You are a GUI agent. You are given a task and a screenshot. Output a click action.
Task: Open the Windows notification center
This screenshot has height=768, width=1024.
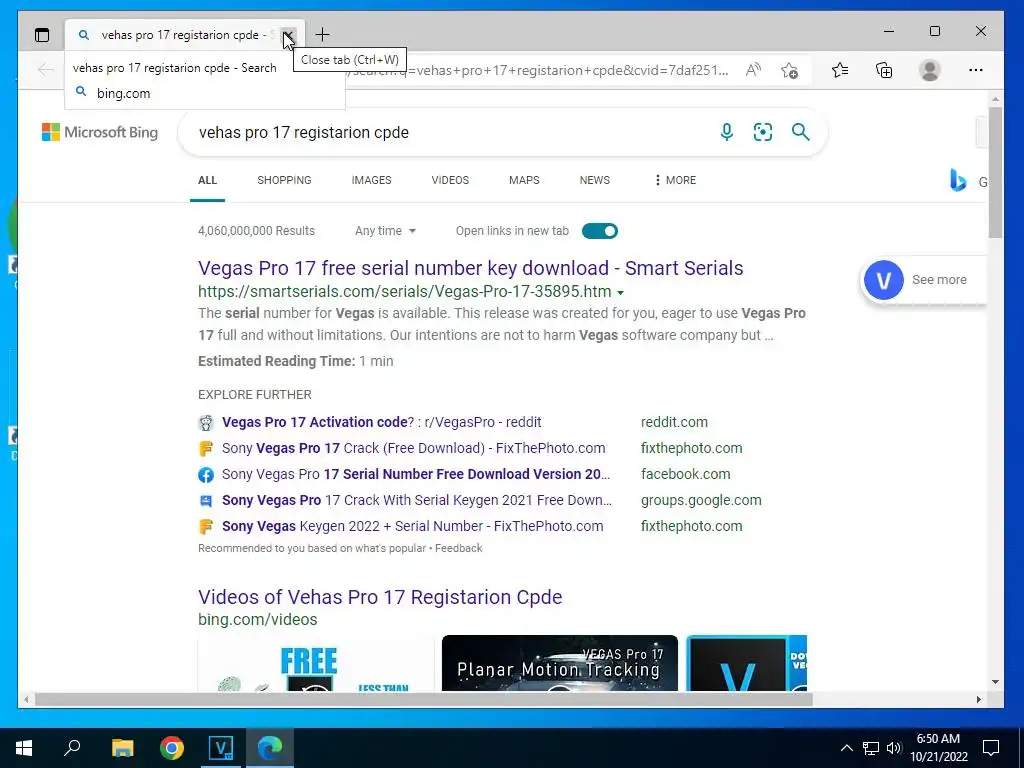point(991,748)
